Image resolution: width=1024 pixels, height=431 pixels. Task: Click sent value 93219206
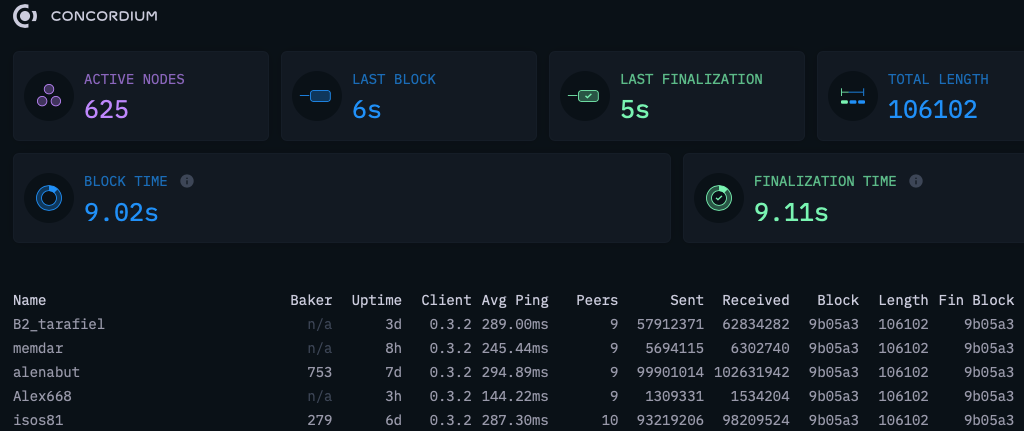click(x=670, y=421)
